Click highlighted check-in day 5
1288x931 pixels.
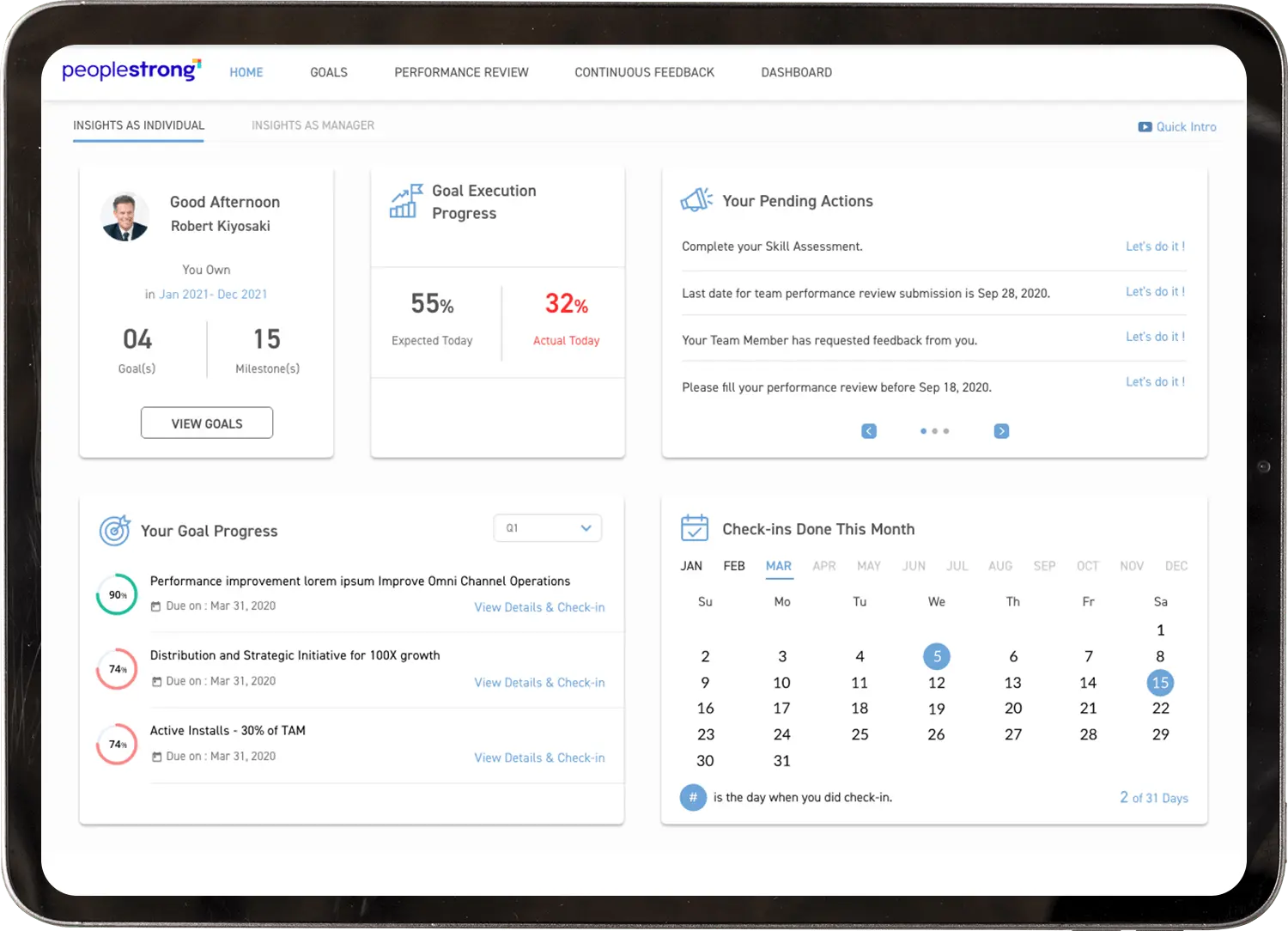click(937, 656)
